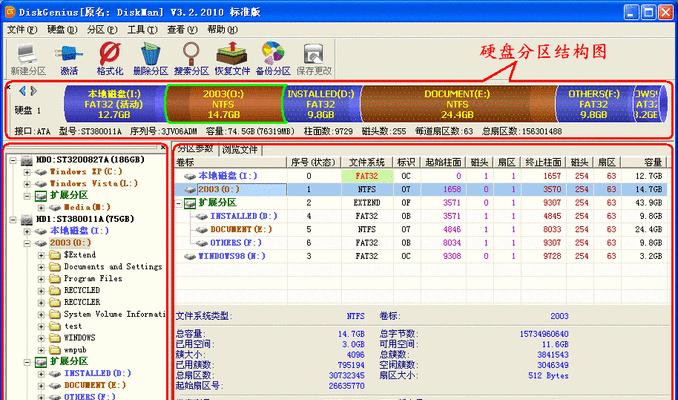Select 本地磁盘(I:) row in partition table
The width and height of the screenshot is (678, 400).
[x=421, y=176]
